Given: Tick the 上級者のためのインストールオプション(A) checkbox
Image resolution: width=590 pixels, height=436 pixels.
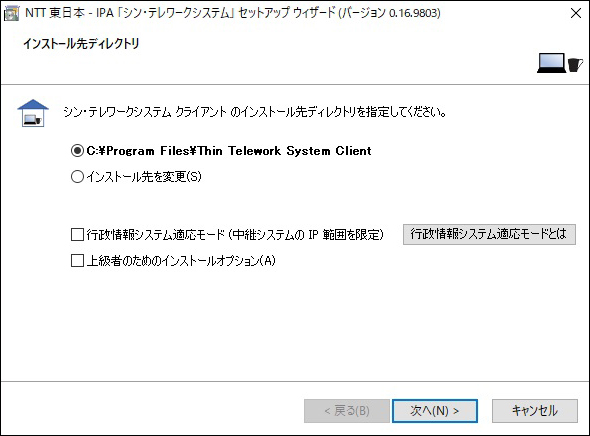Looking at the screenshot, I should [77, 261].
